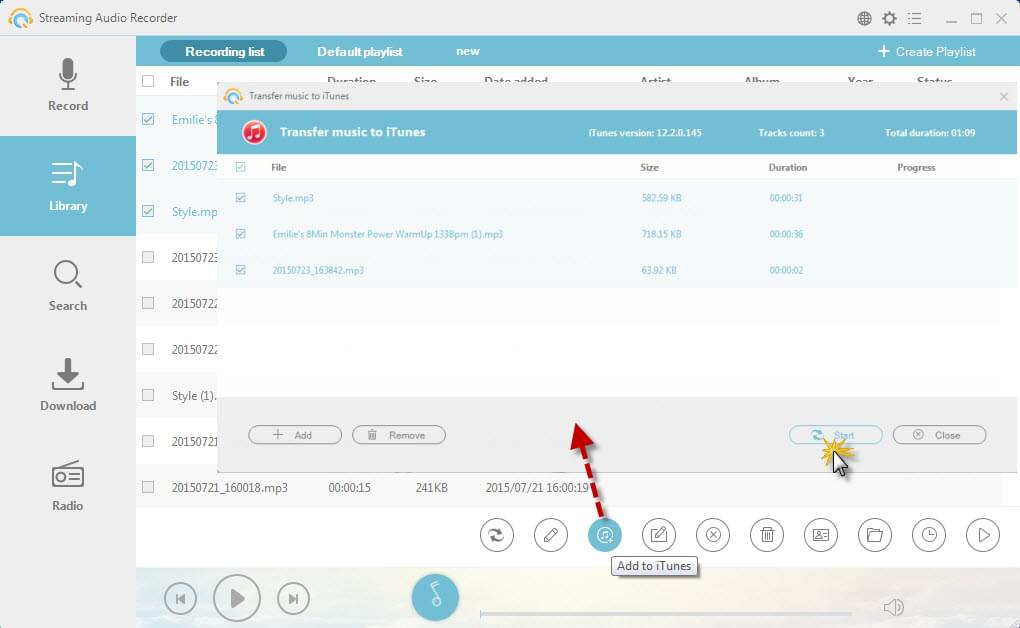
Task: Click the speaker volume icon
Action: coord(893,607)
